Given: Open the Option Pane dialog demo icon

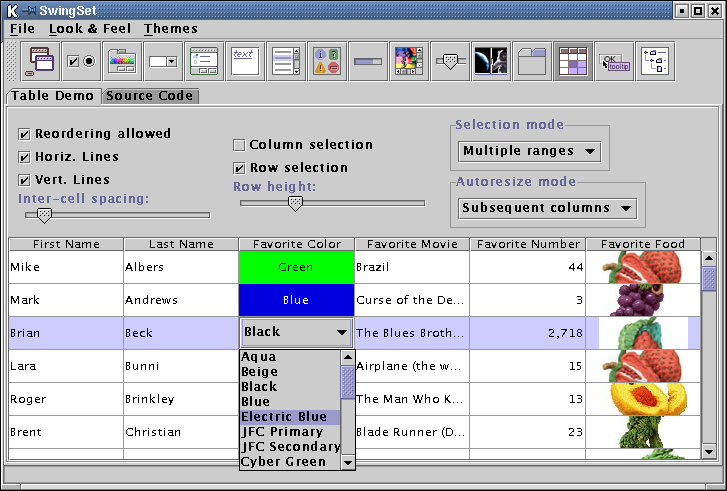Looking at the screenshot, I should point(326,61).
